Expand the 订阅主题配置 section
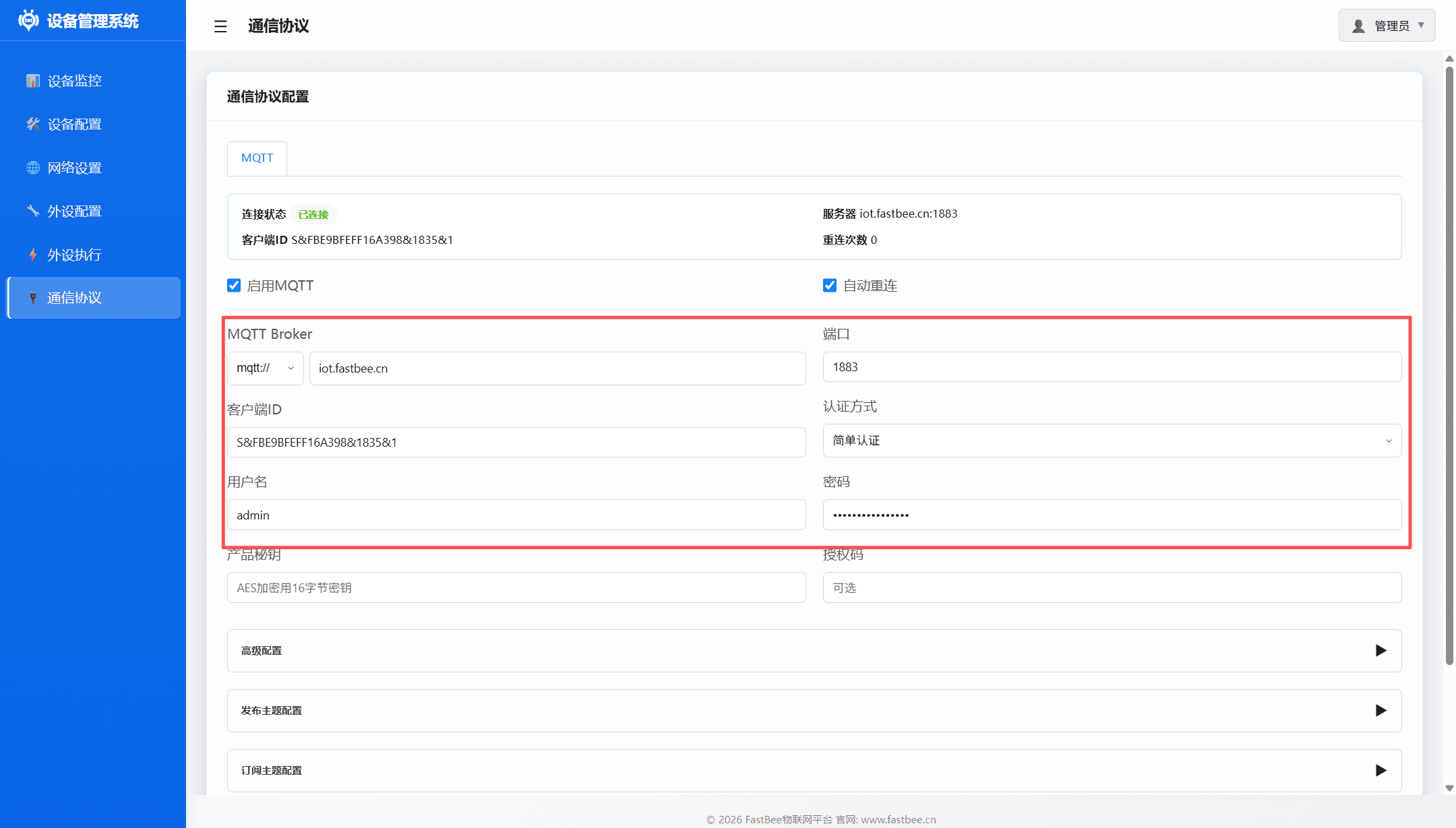This screenshot has height=828, width=1456. tap(814, 771)
